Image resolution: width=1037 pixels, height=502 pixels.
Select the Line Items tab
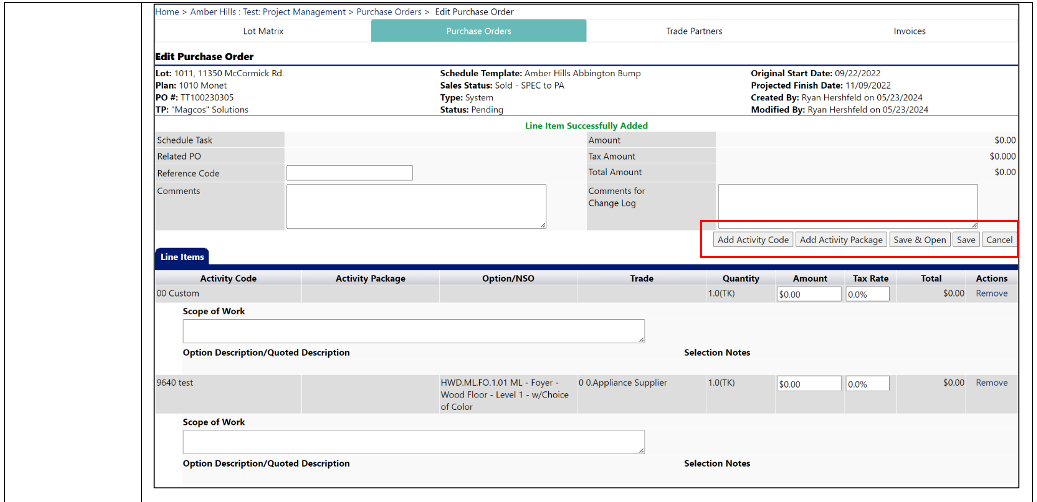182,257
